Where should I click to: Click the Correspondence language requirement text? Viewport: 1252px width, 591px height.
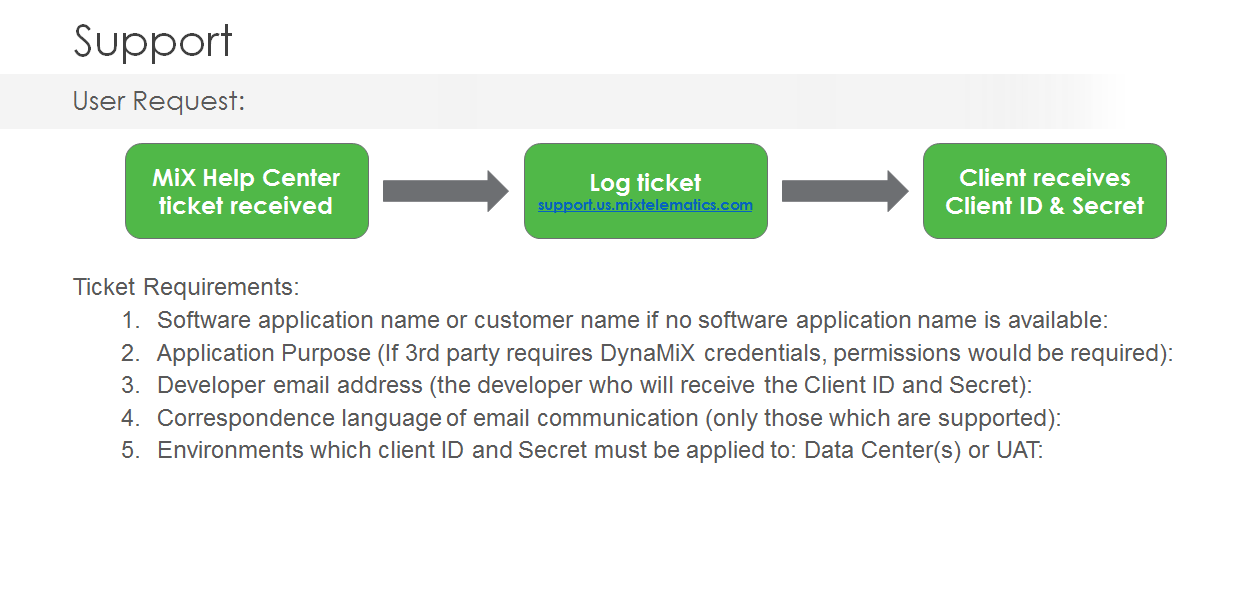[x=608, y=417]
